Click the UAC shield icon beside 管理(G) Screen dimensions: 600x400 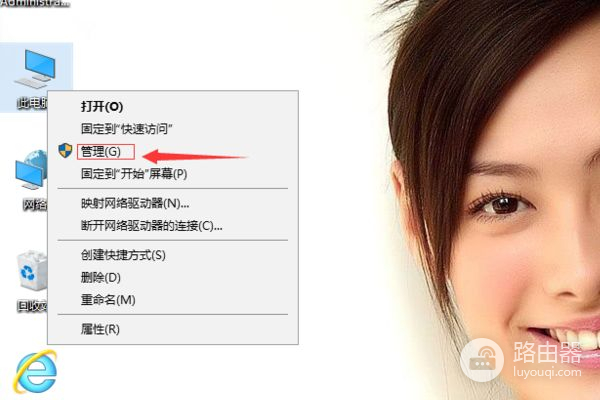click(65, 150)
